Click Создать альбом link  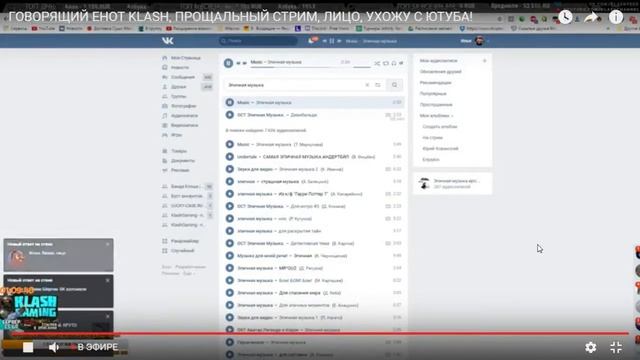440,127
